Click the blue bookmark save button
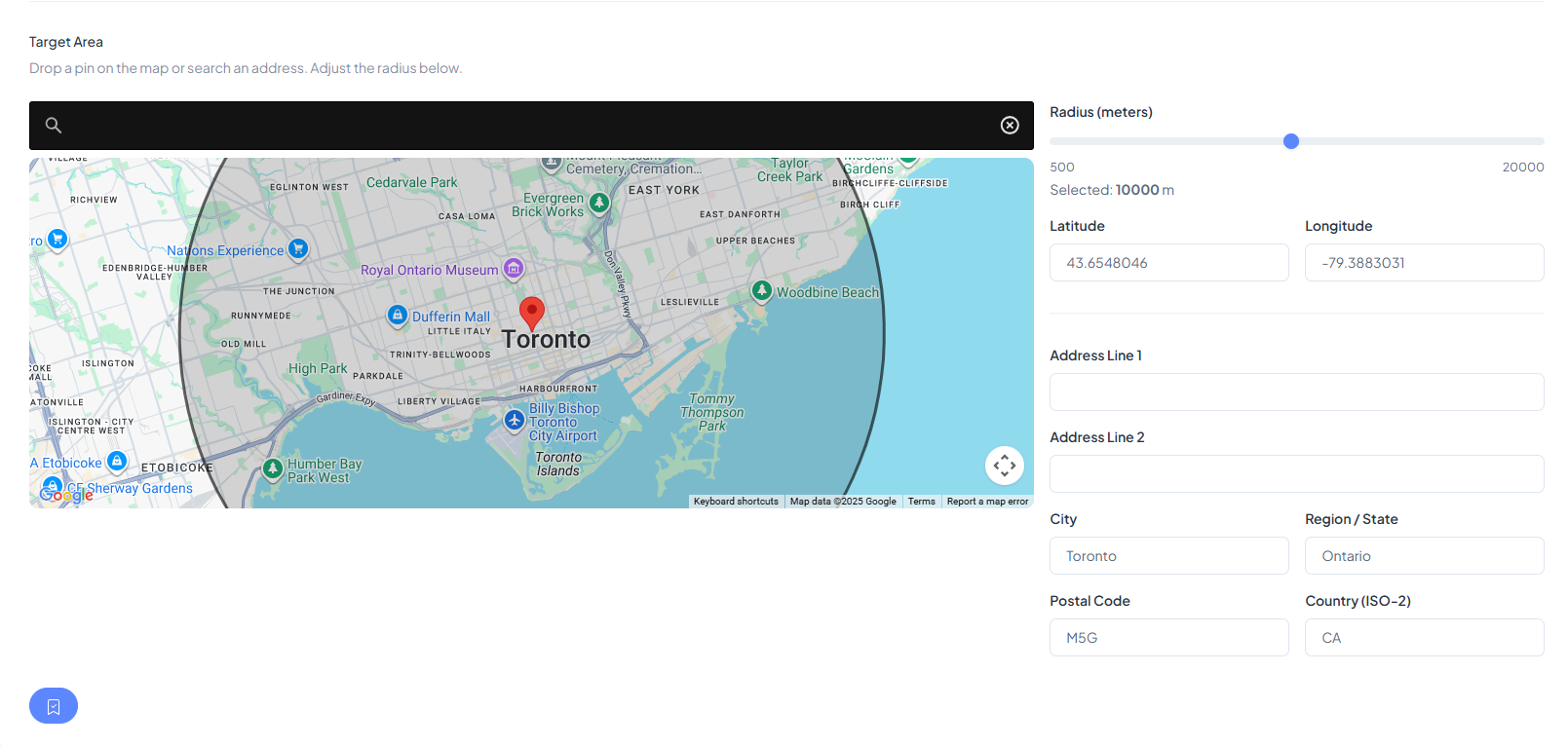1568x748 pixels. click(54, 706)
